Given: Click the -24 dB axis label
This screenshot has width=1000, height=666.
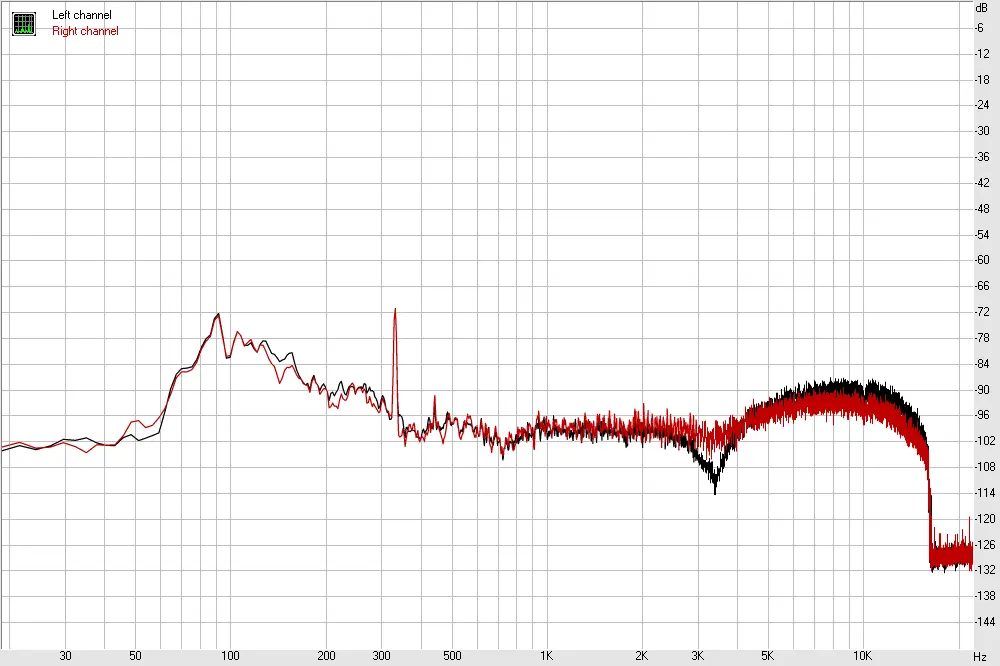Looking at the screenshot, I should point(982,105).
